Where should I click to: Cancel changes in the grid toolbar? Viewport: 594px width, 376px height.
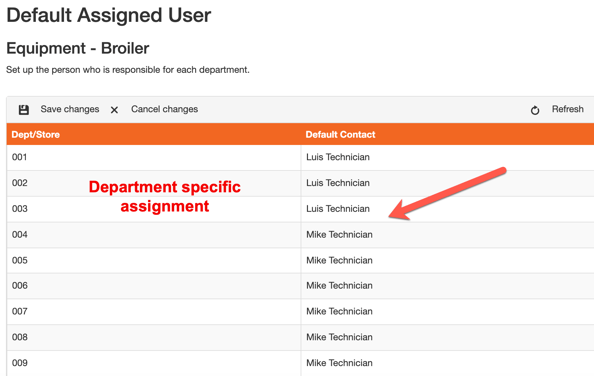[x=164, y=109]
